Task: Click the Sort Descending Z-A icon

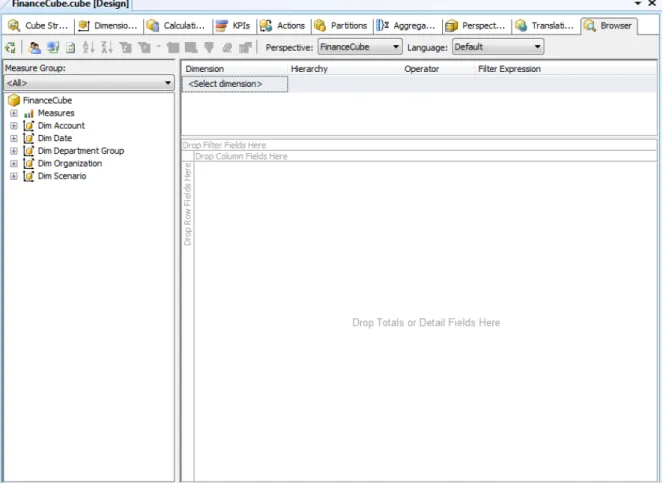Action: (x=107, y=47)
